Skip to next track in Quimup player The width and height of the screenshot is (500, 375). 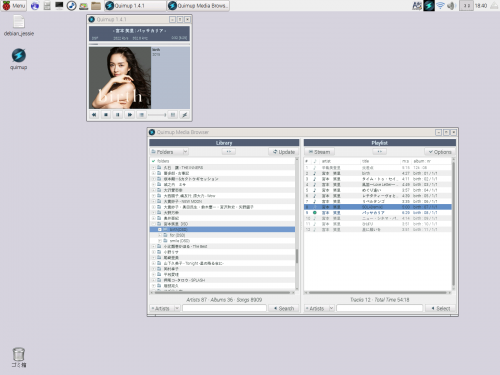click(x=130, y=115)
